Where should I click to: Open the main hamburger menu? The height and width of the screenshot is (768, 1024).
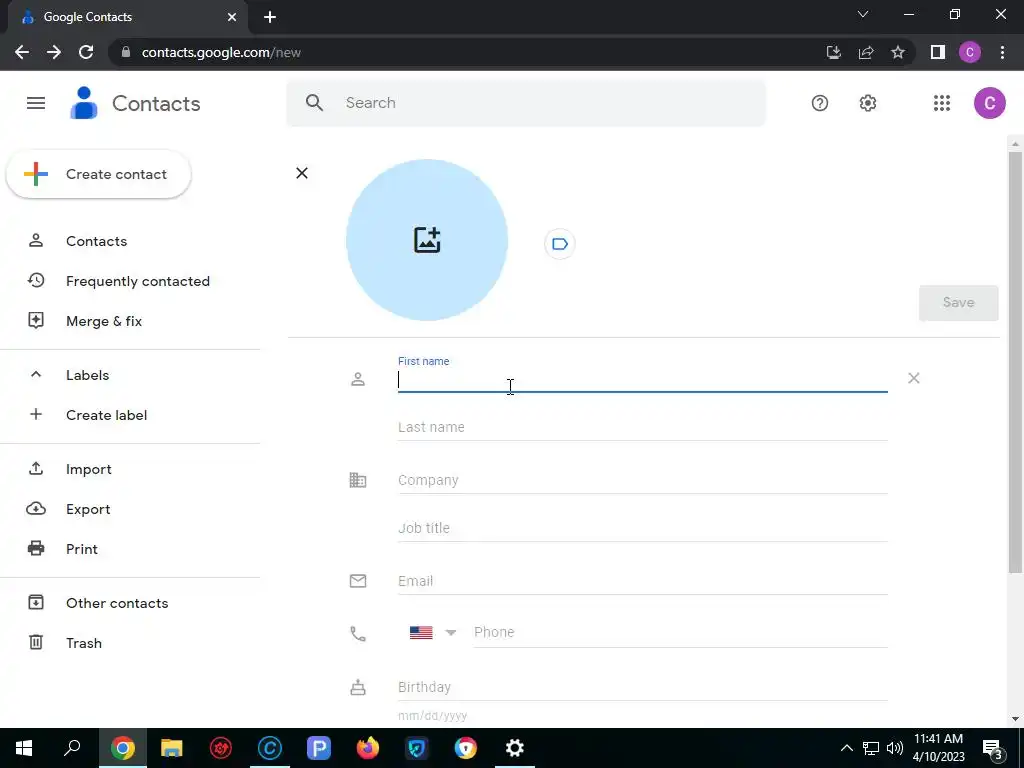click(36, 103)
